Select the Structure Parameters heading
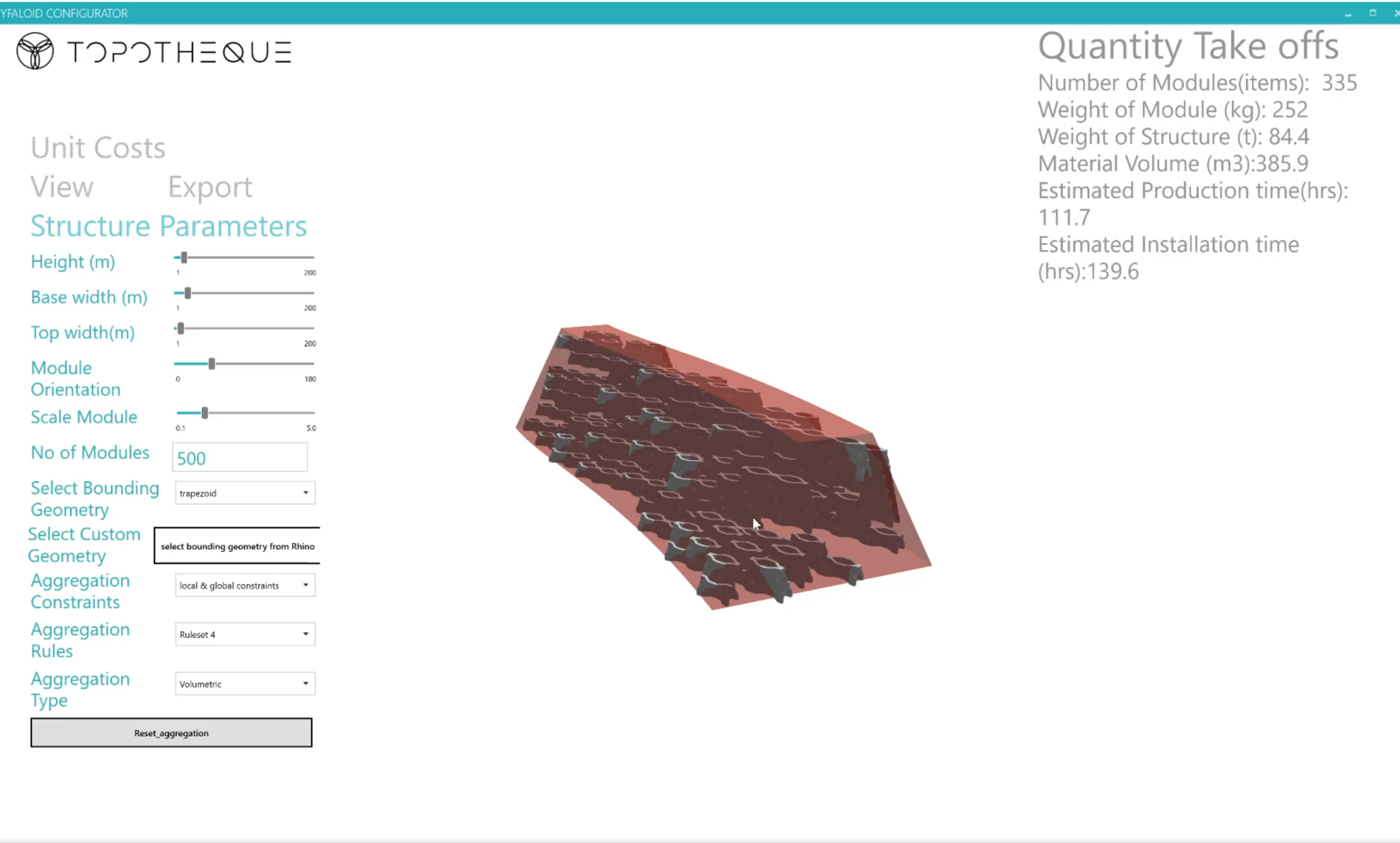This screenshot has width=1400, height=843. point(168,226)
